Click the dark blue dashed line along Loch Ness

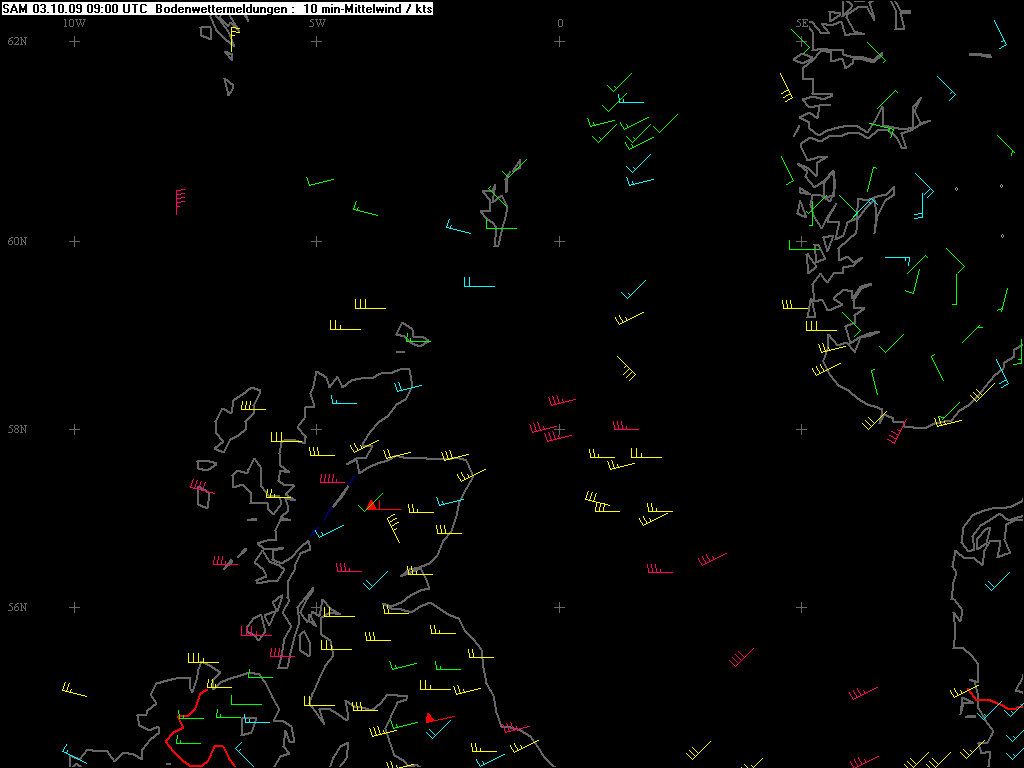click(x=334, y=504)
